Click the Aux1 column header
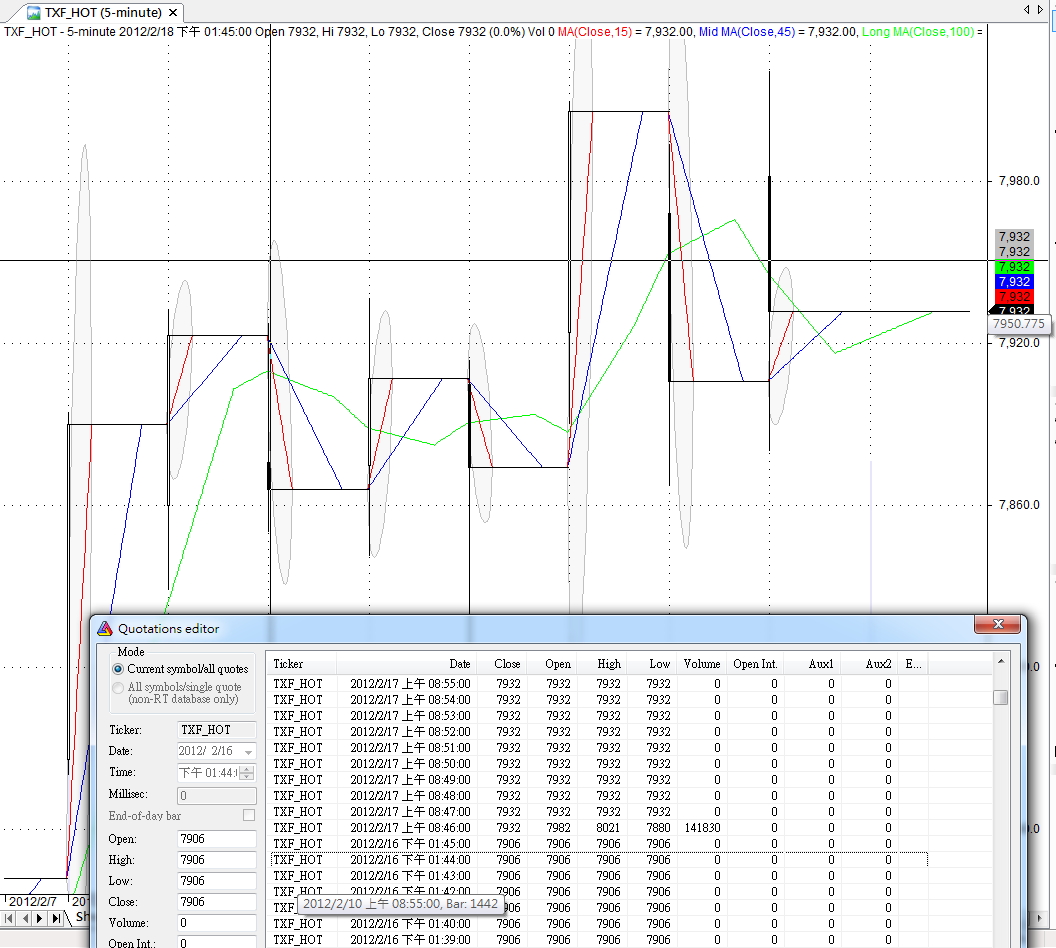The height and width of the screenshot is (948, 1056). coord(812,664)
